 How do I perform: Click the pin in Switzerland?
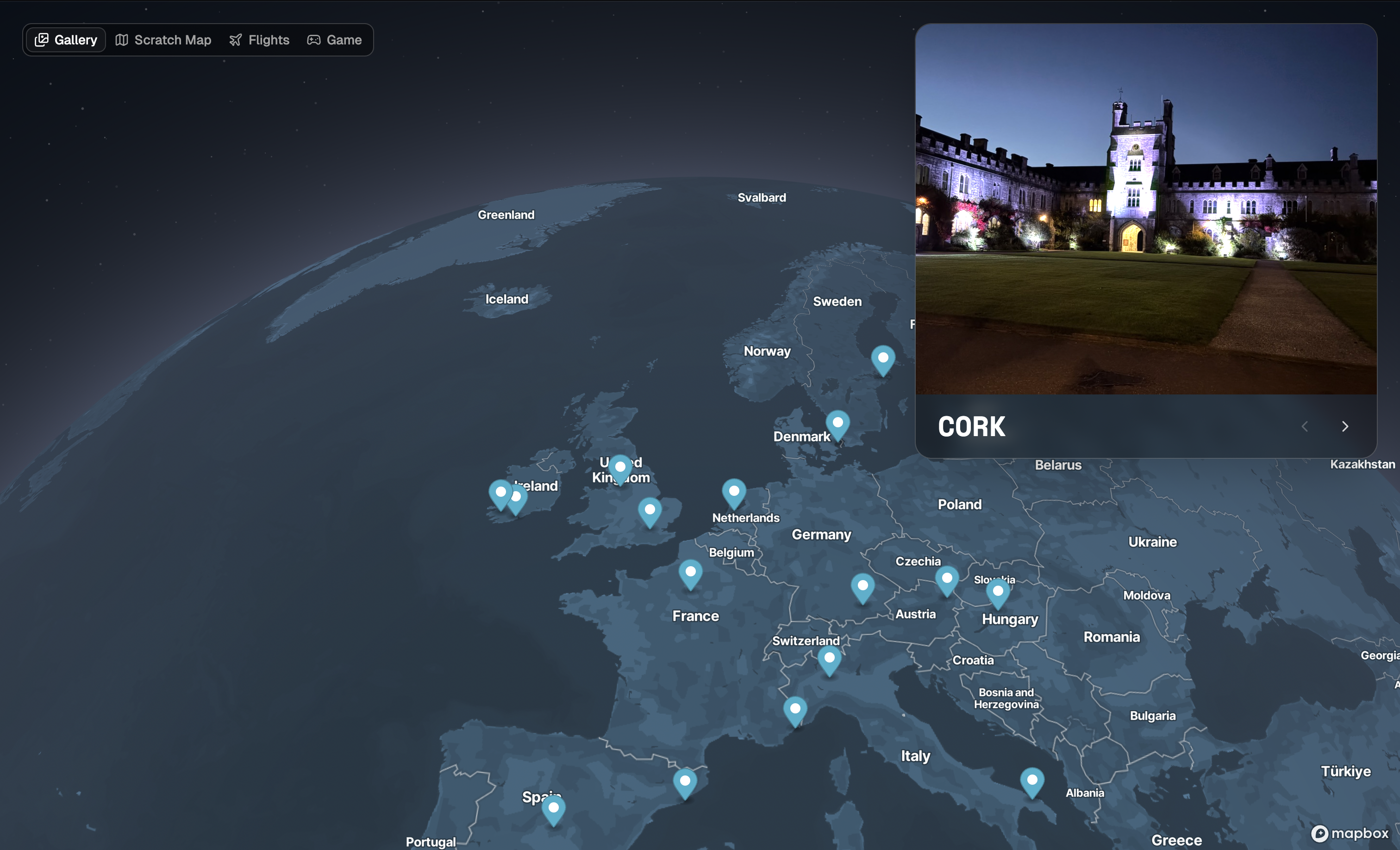pos(830,658)
